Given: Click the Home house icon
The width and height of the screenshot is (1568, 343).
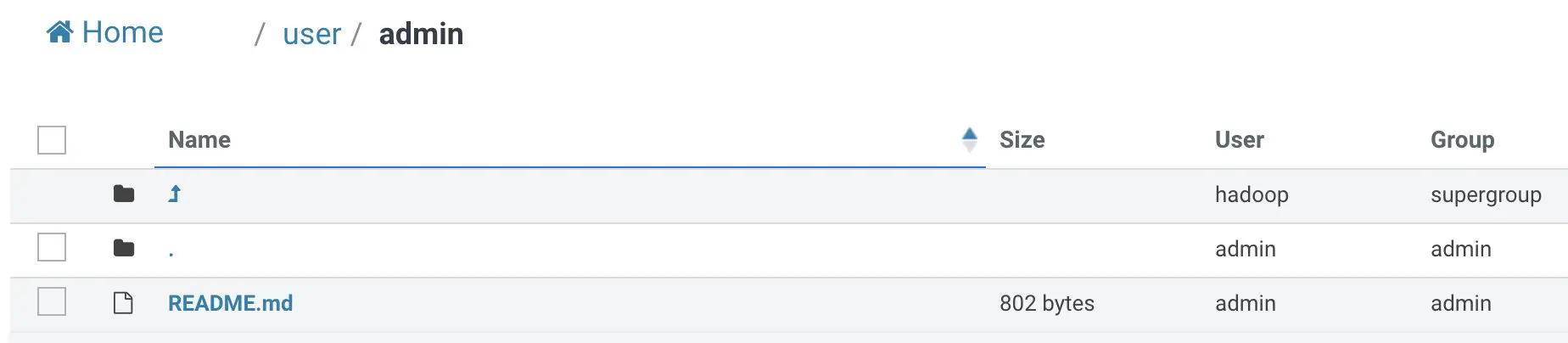Looking at the screenshot, I should (59, 32).
